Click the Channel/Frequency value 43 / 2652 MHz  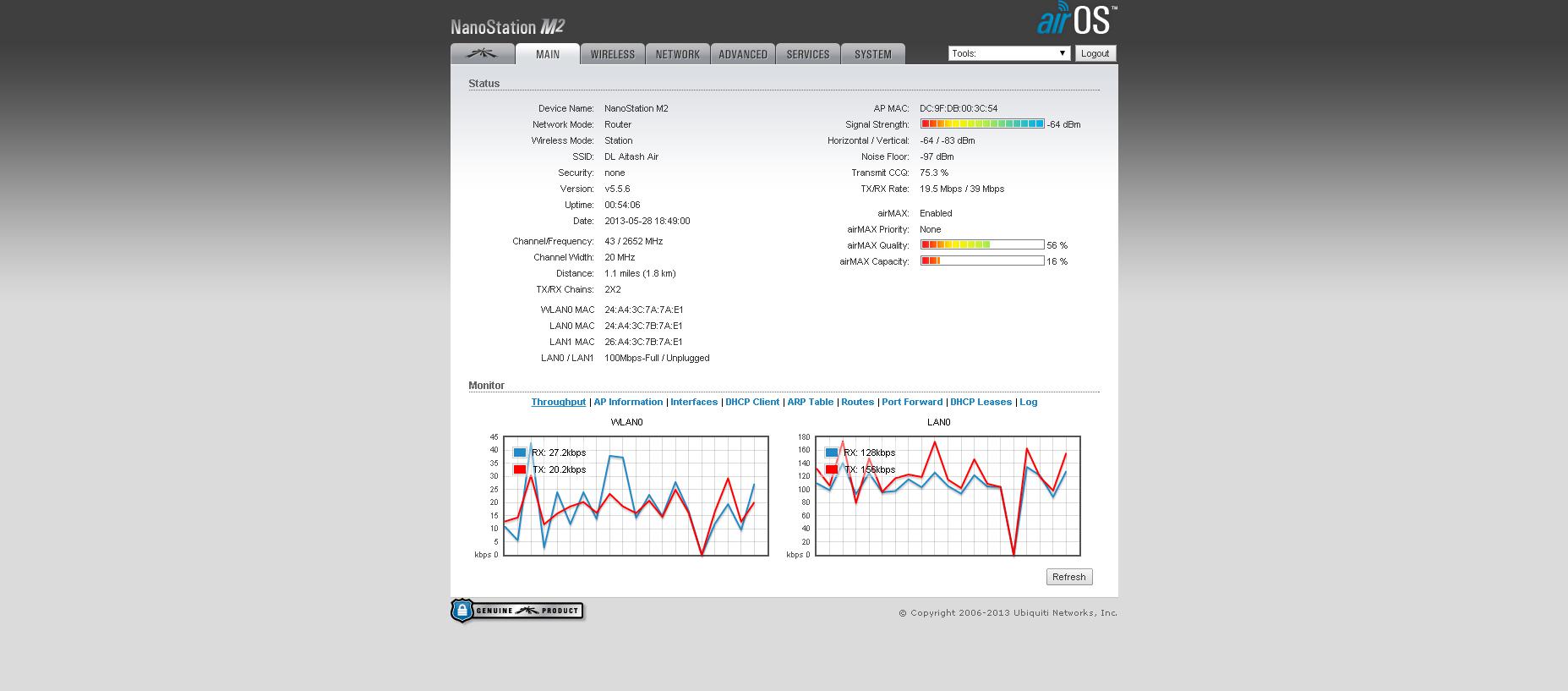point(634,241)
